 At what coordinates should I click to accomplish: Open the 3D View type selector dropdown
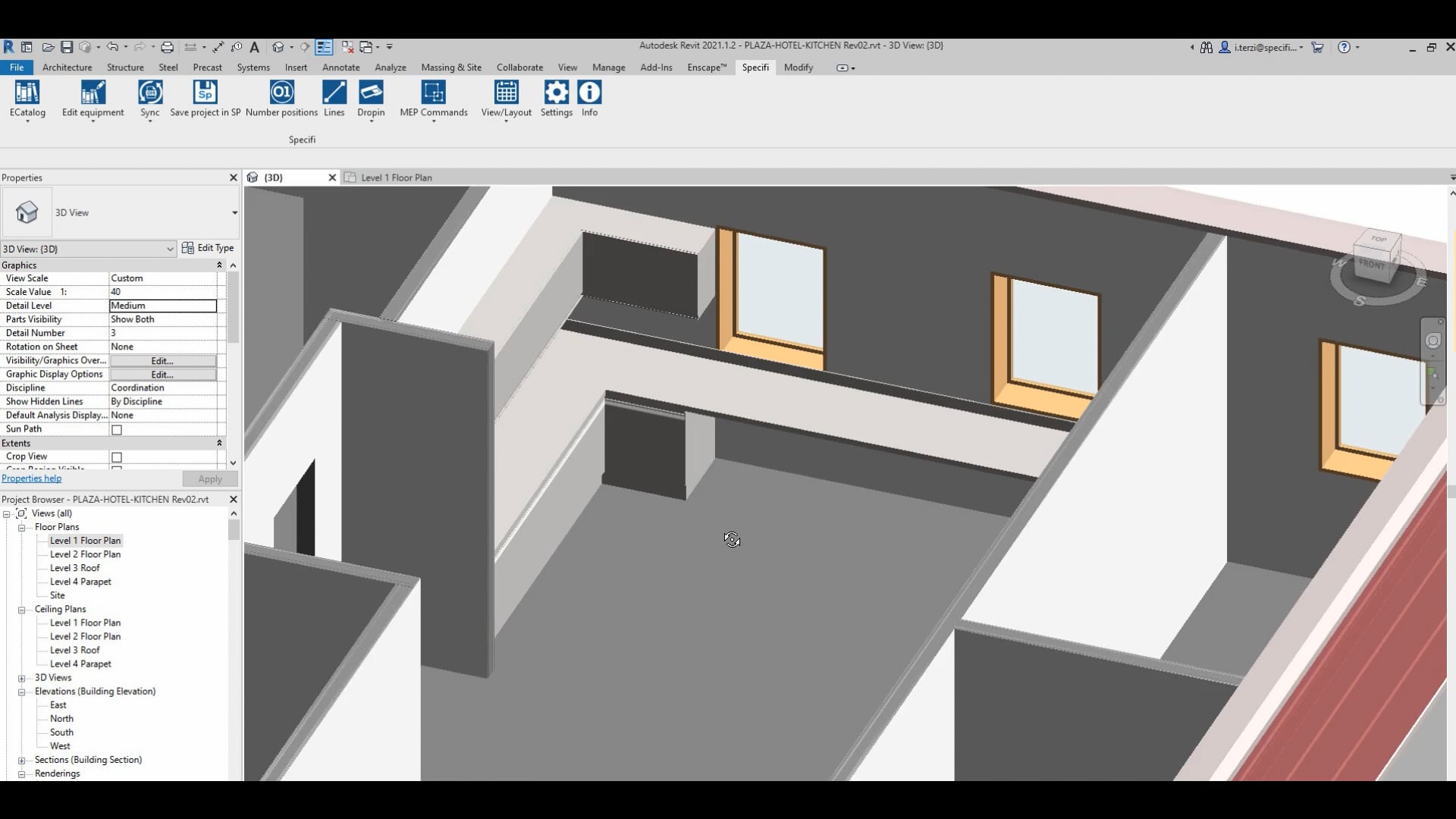(234, 213)
